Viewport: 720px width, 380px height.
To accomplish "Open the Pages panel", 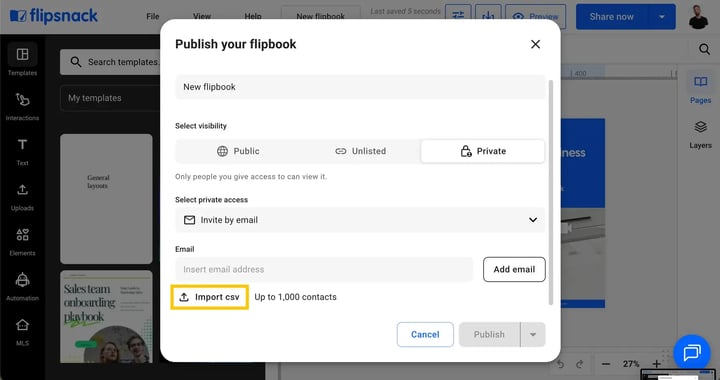I will (700, 89).
